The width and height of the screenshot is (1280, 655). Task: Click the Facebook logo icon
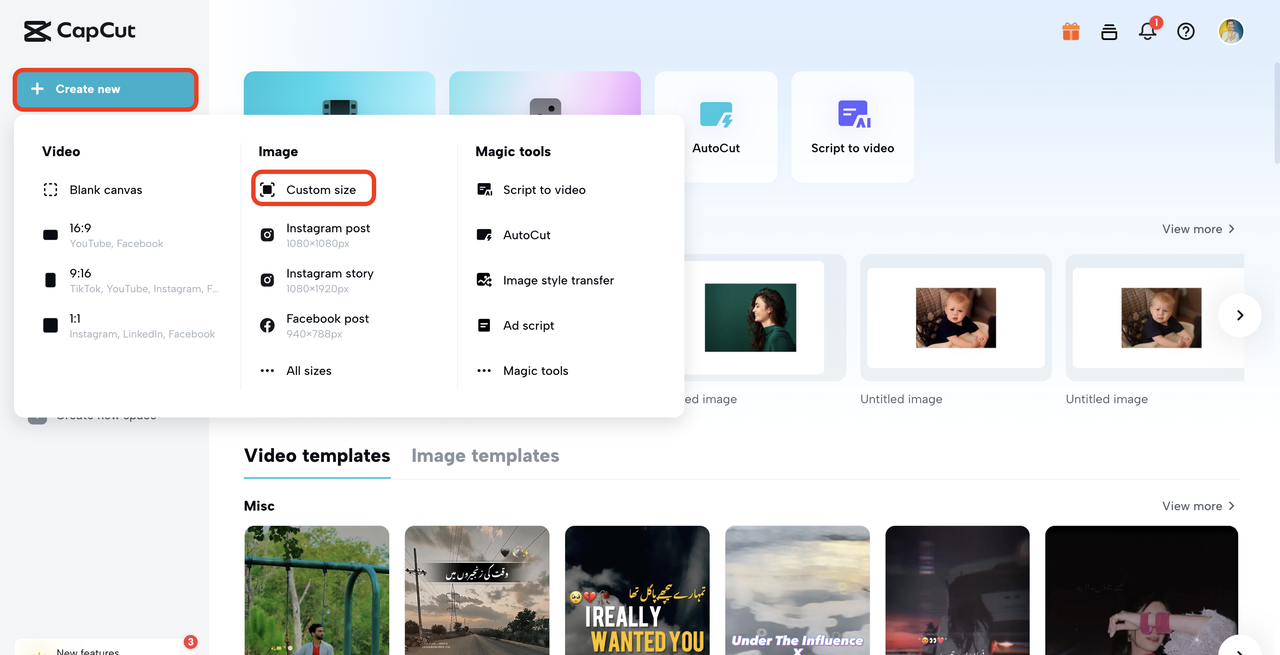coord(267,325)
